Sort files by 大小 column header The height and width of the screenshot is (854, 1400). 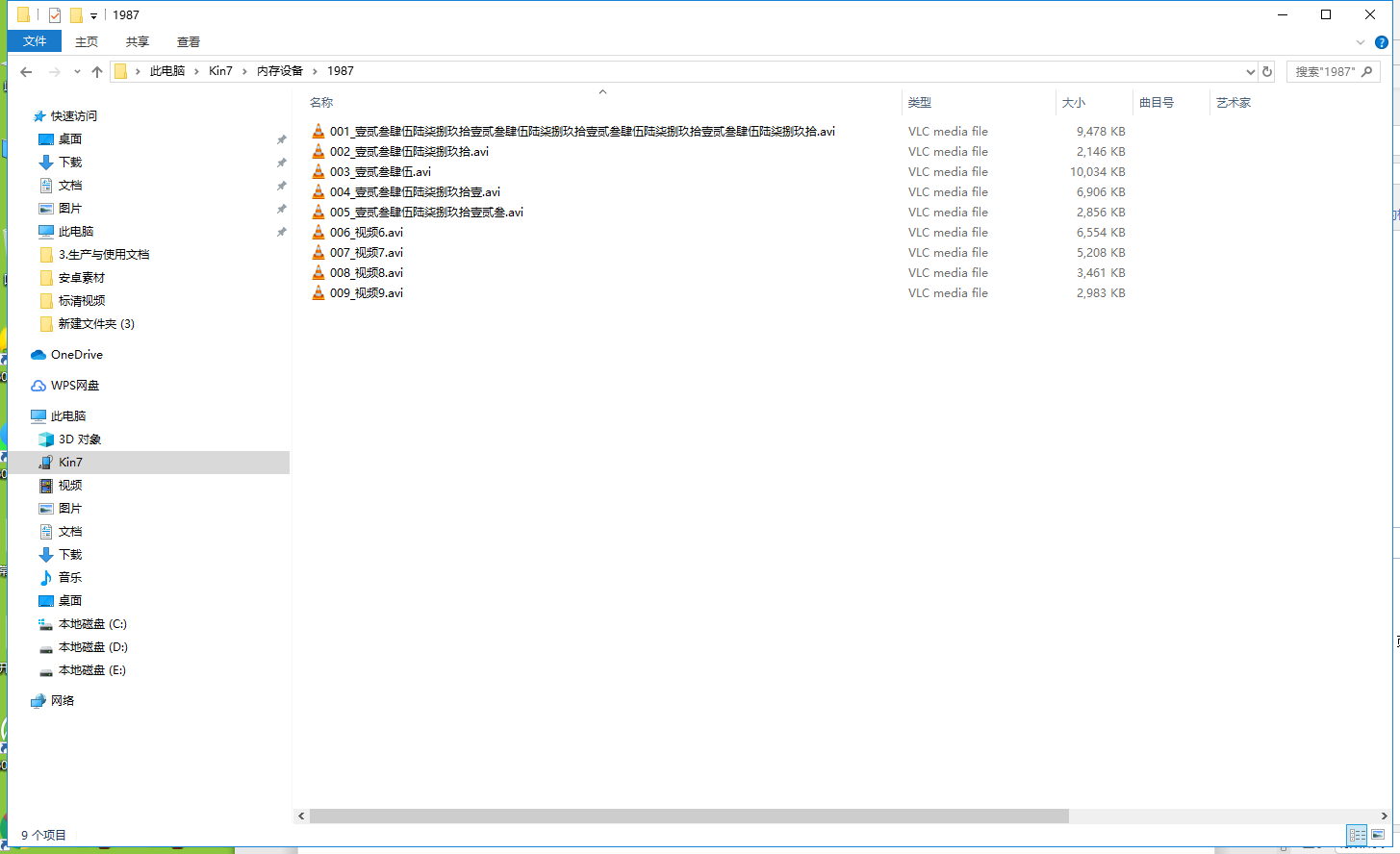coord(1074,103)
